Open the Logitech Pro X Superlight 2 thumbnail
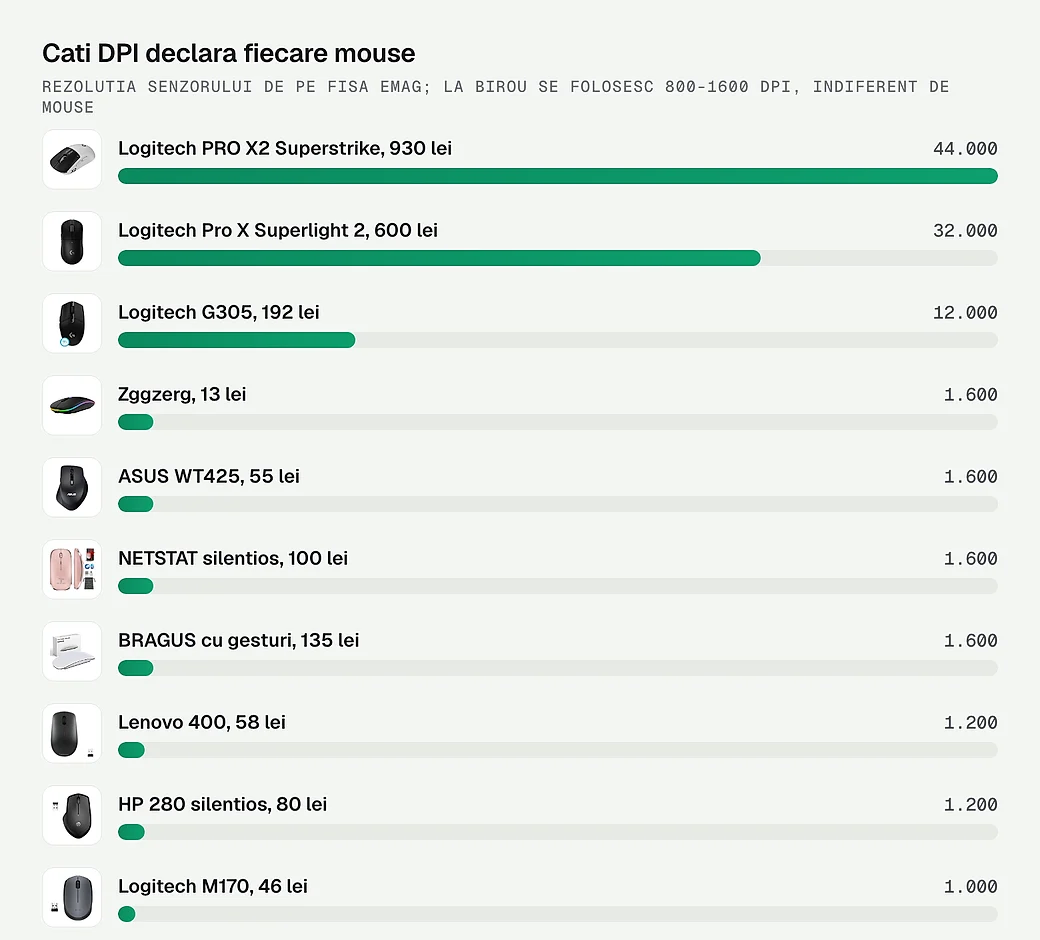The image size is (1040, 940). (72, 241)
